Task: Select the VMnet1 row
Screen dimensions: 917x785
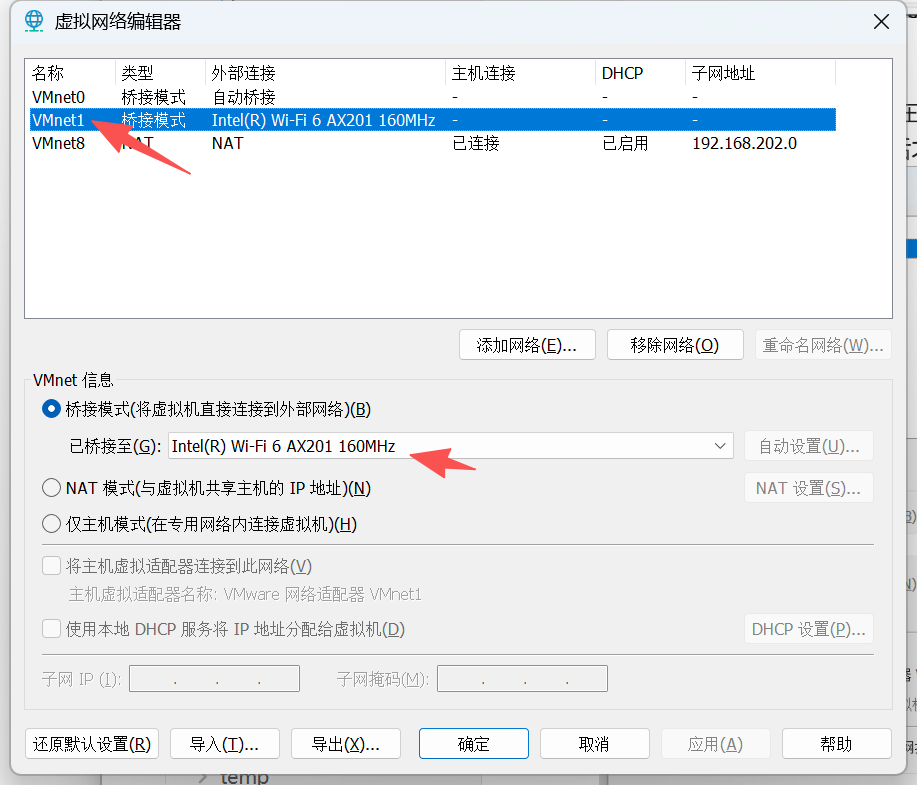Action: point(433,120)
